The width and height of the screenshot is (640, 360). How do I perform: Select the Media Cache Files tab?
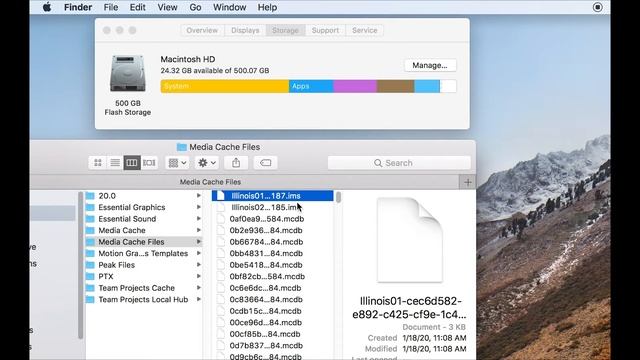coord(210,182)
